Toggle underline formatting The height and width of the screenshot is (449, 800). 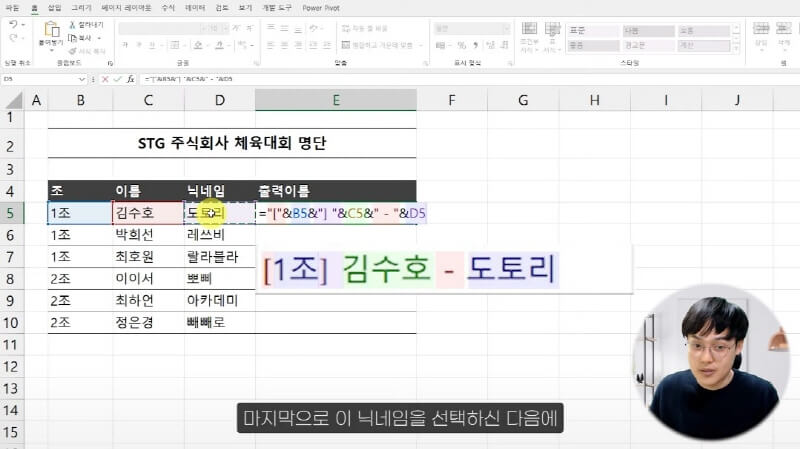tap(152, 45)
